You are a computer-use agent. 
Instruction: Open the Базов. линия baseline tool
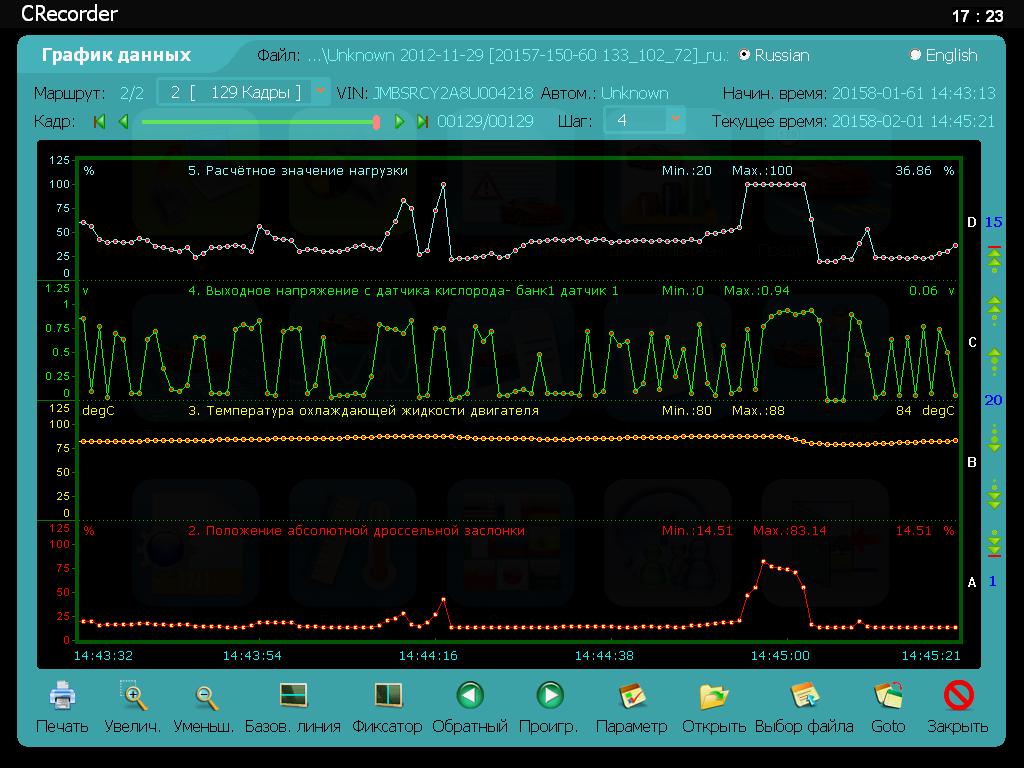293,696
